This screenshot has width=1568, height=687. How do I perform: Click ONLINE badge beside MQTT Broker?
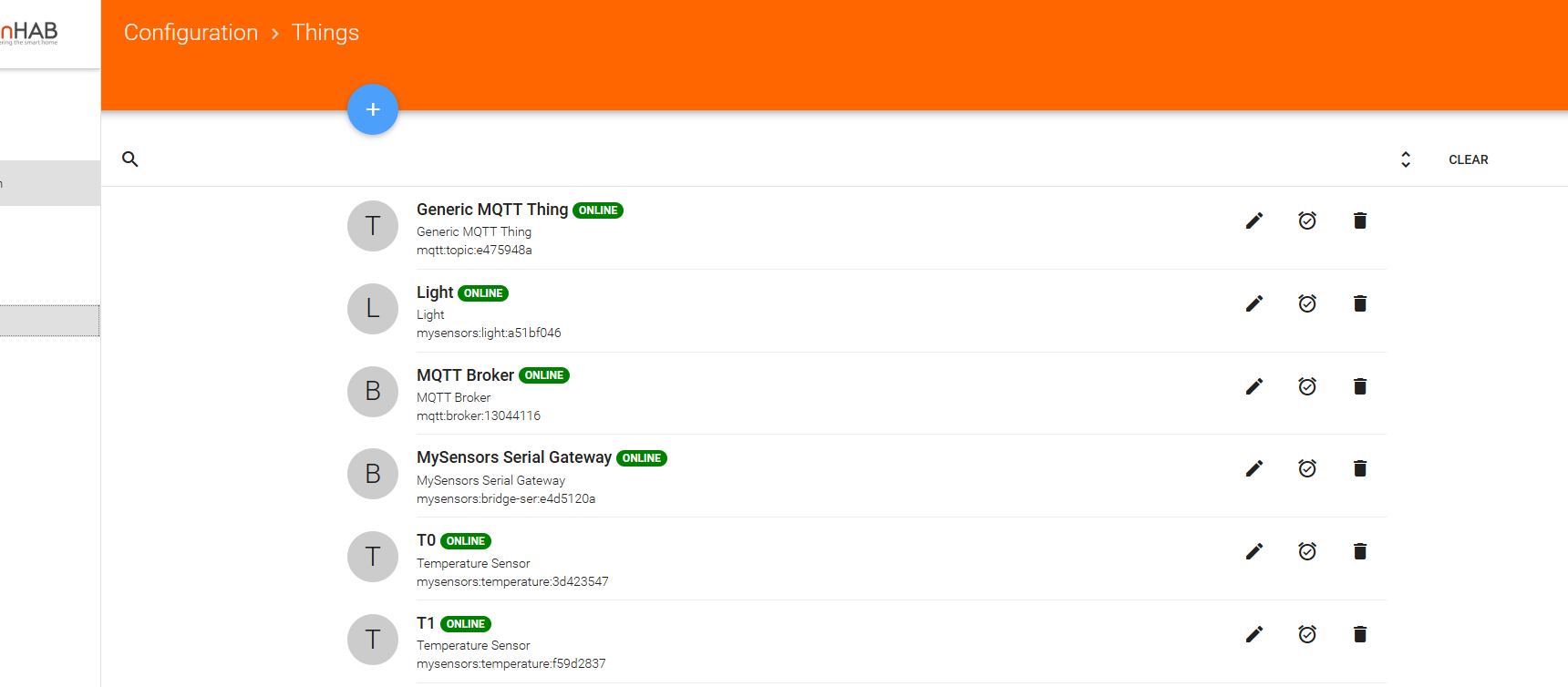[544, 375]
